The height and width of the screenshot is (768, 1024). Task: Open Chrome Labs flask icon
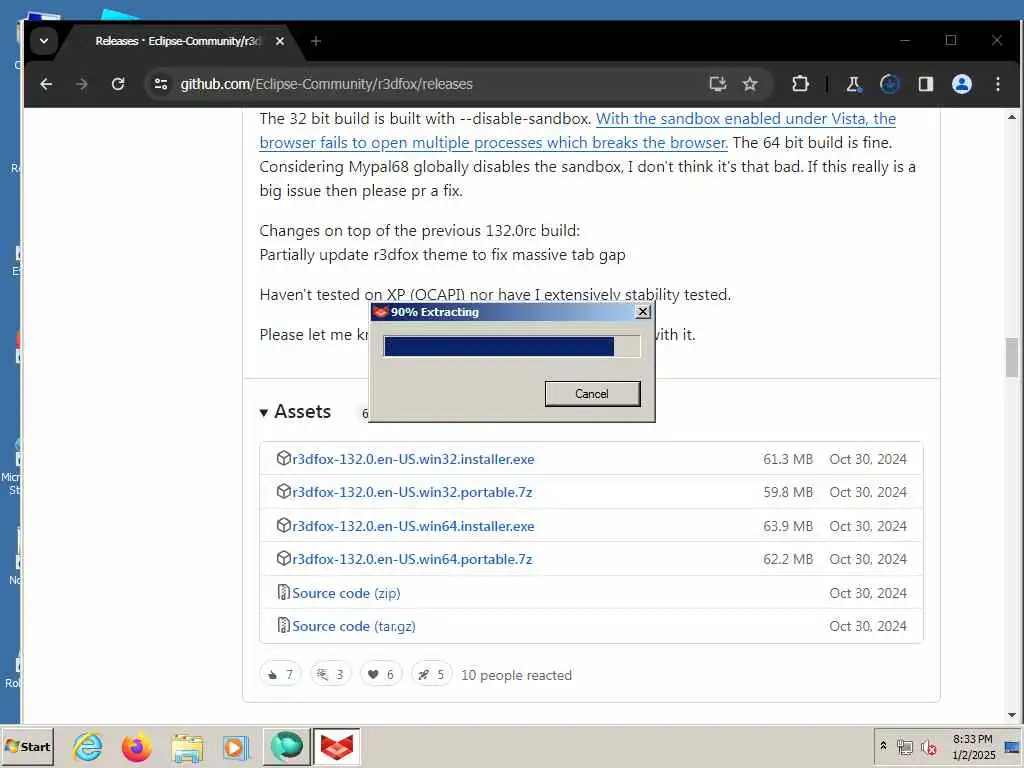point(854,84)
